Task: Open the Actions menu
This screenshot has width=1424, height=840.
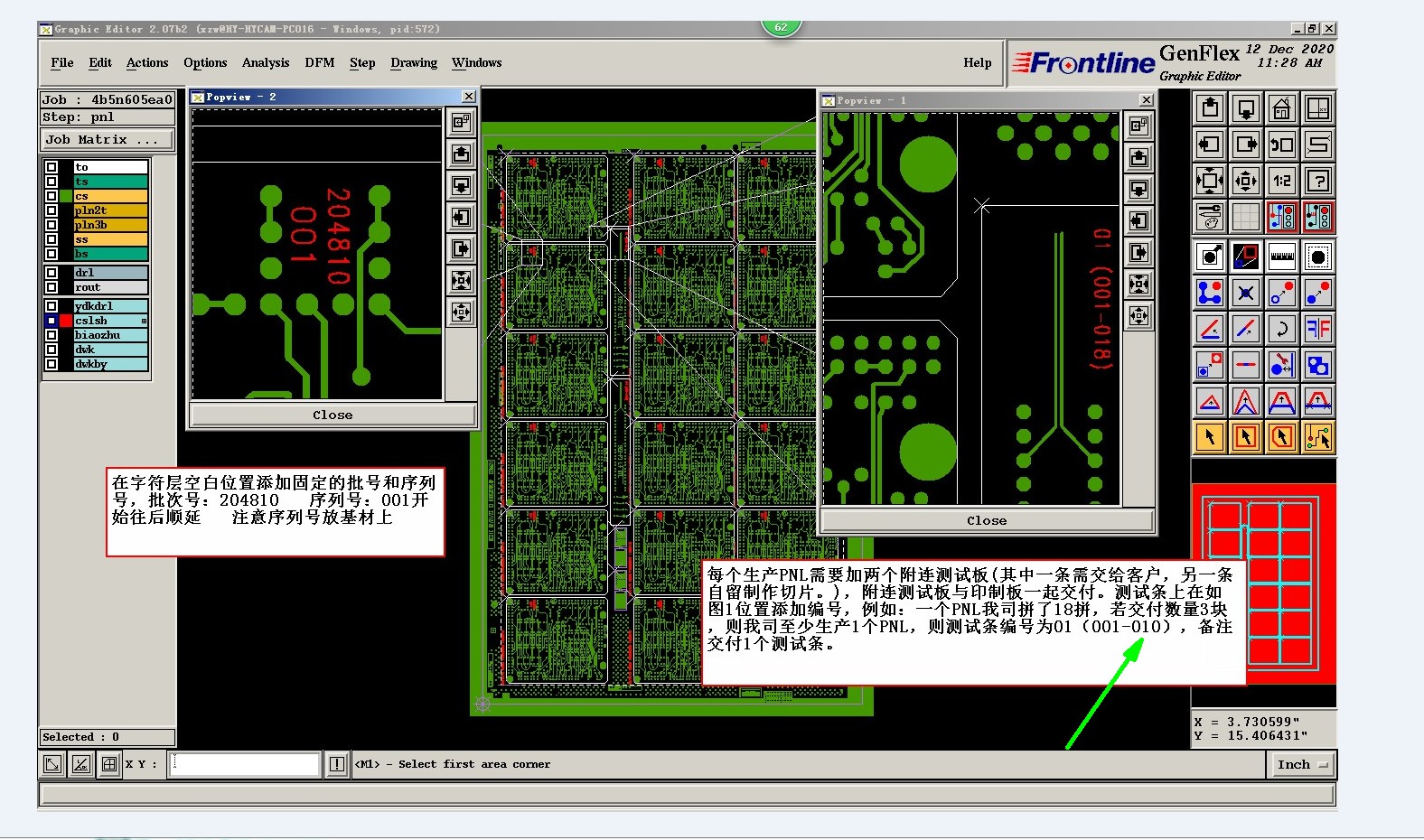Action: point(147,62)
